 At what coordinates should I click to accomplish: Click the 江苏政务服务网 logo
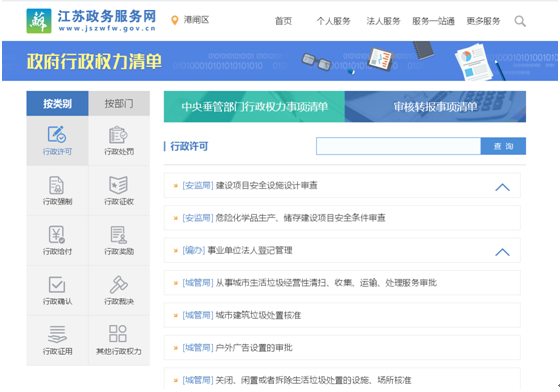point(91,21)
